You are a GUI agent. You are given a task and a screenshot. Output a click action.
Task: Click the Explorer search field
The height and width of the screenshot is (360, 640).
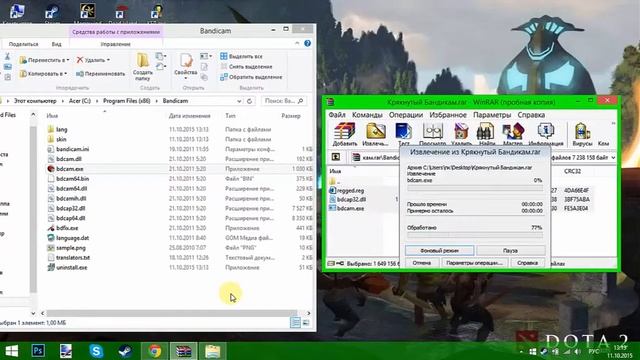(x=284, y=101)
